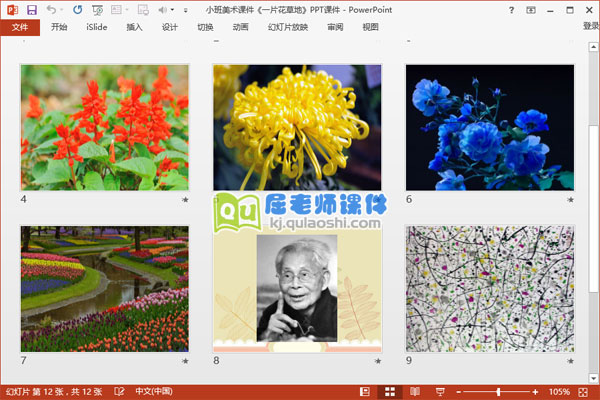Image resolution: width=600 pixels, height=400 pixels.
Task: Click the zoom in plus button
Action: coord(535,392)
